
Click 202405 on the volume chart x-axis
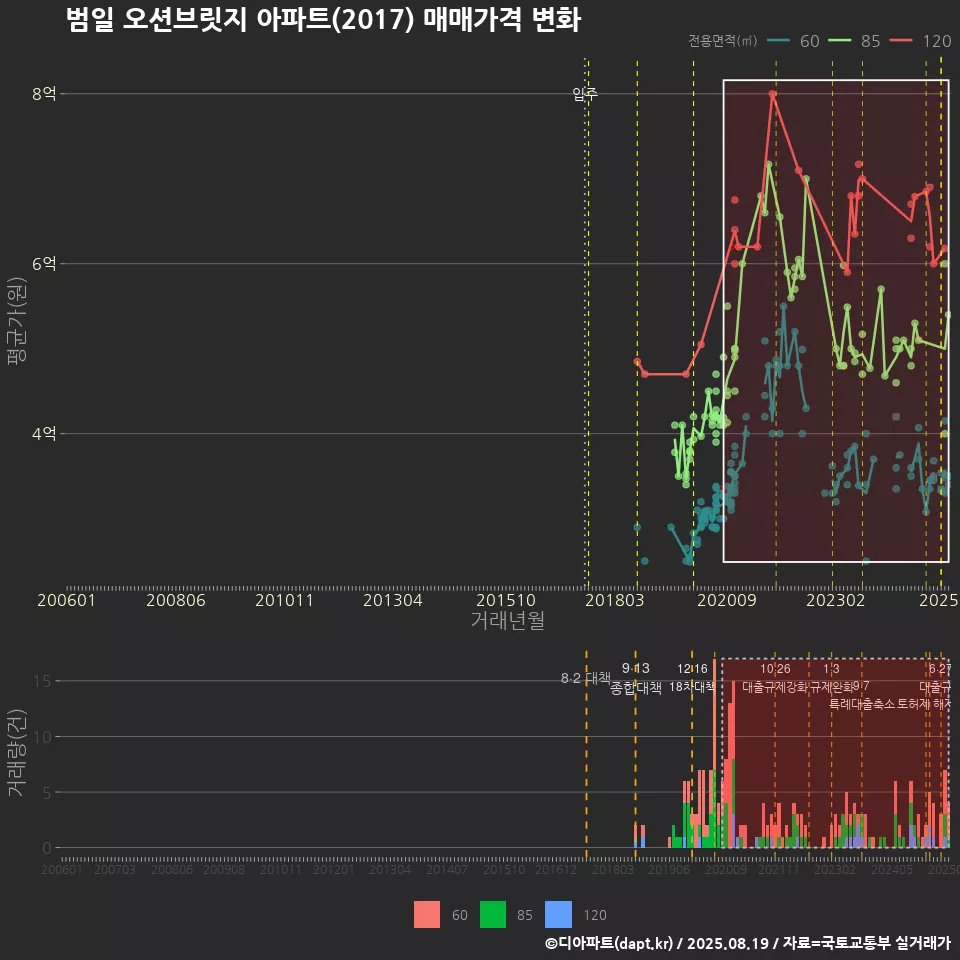(x=891, y=869)
